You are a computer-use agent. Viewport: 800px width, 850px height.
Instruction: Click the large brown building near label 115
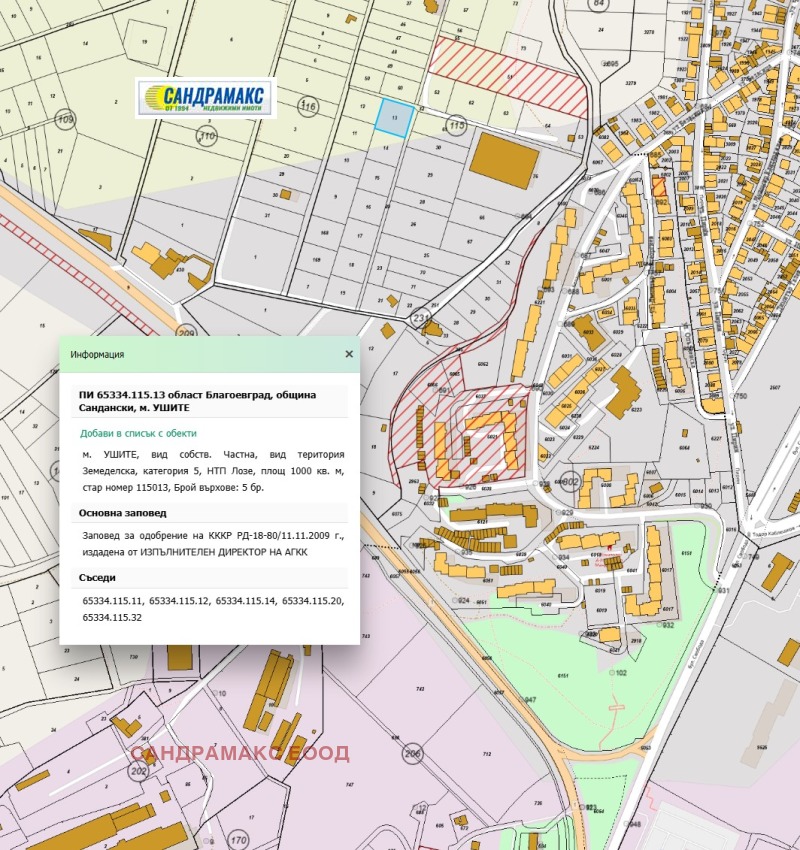pos(504,162)
